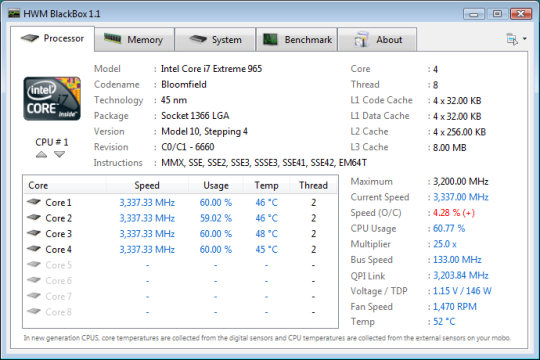The width and height of the screenshot is (540, 360).
Task: Click Core 1 speed 3,337.33 MHz
Action: (x=147, y=203)
